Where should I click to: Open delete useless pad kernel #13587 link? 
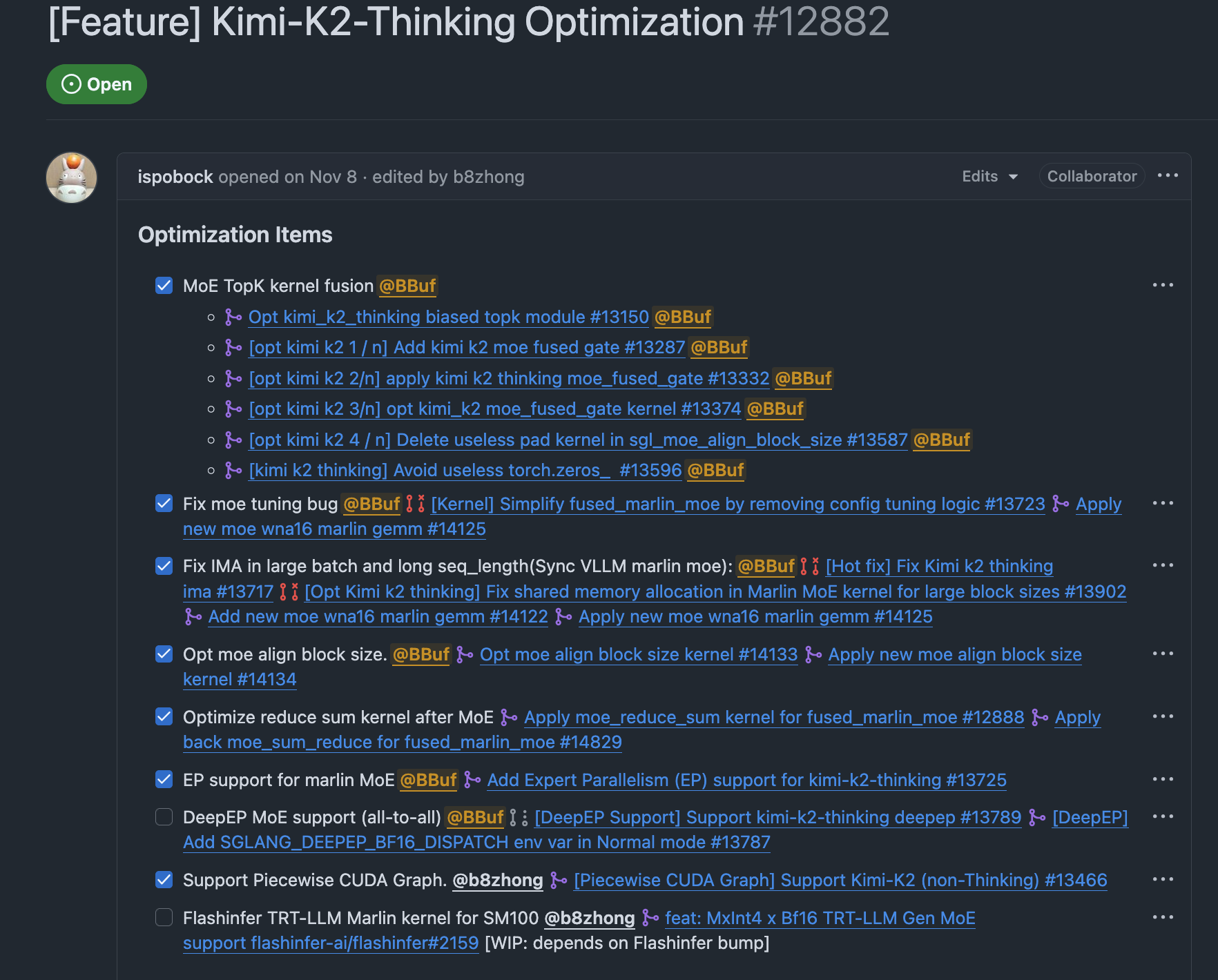point(579,440)
